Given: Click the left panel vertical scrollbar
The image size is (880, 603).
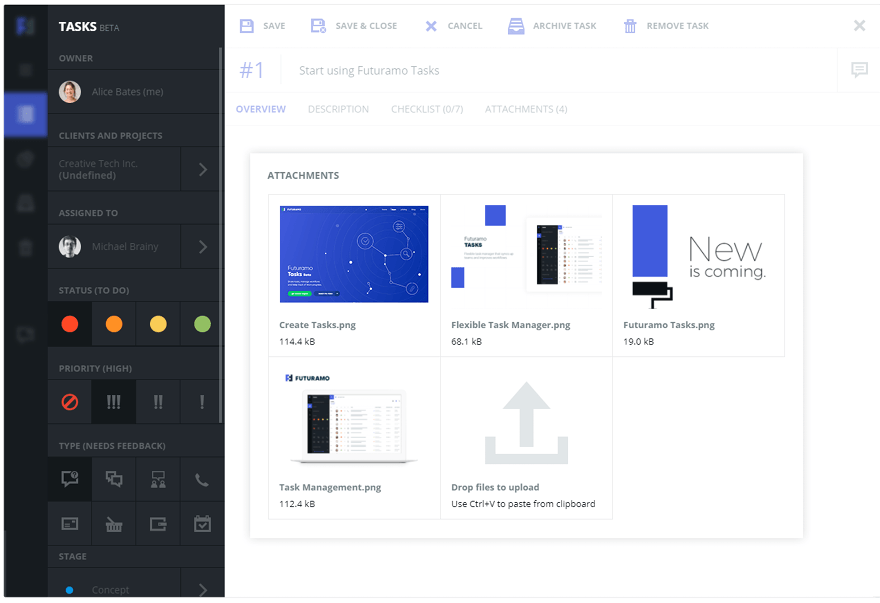Looking at the screenshot, I should coord(221,236).
